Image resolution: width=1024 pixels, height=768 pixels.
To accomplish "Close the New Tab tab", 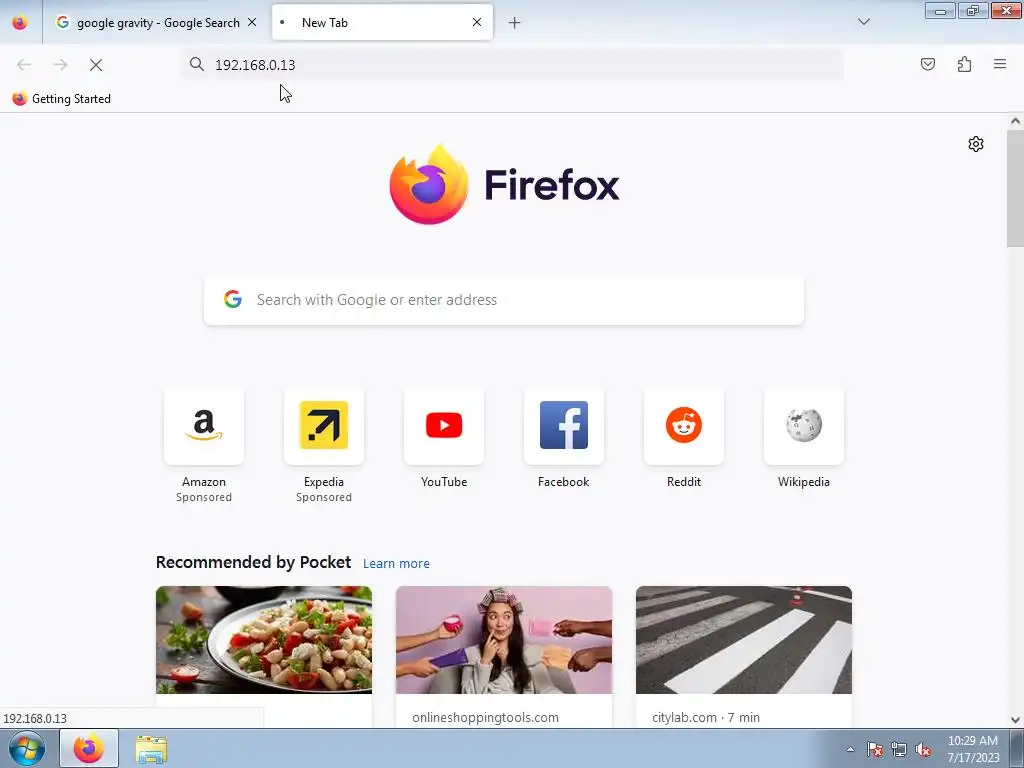I will pos(477,22).
